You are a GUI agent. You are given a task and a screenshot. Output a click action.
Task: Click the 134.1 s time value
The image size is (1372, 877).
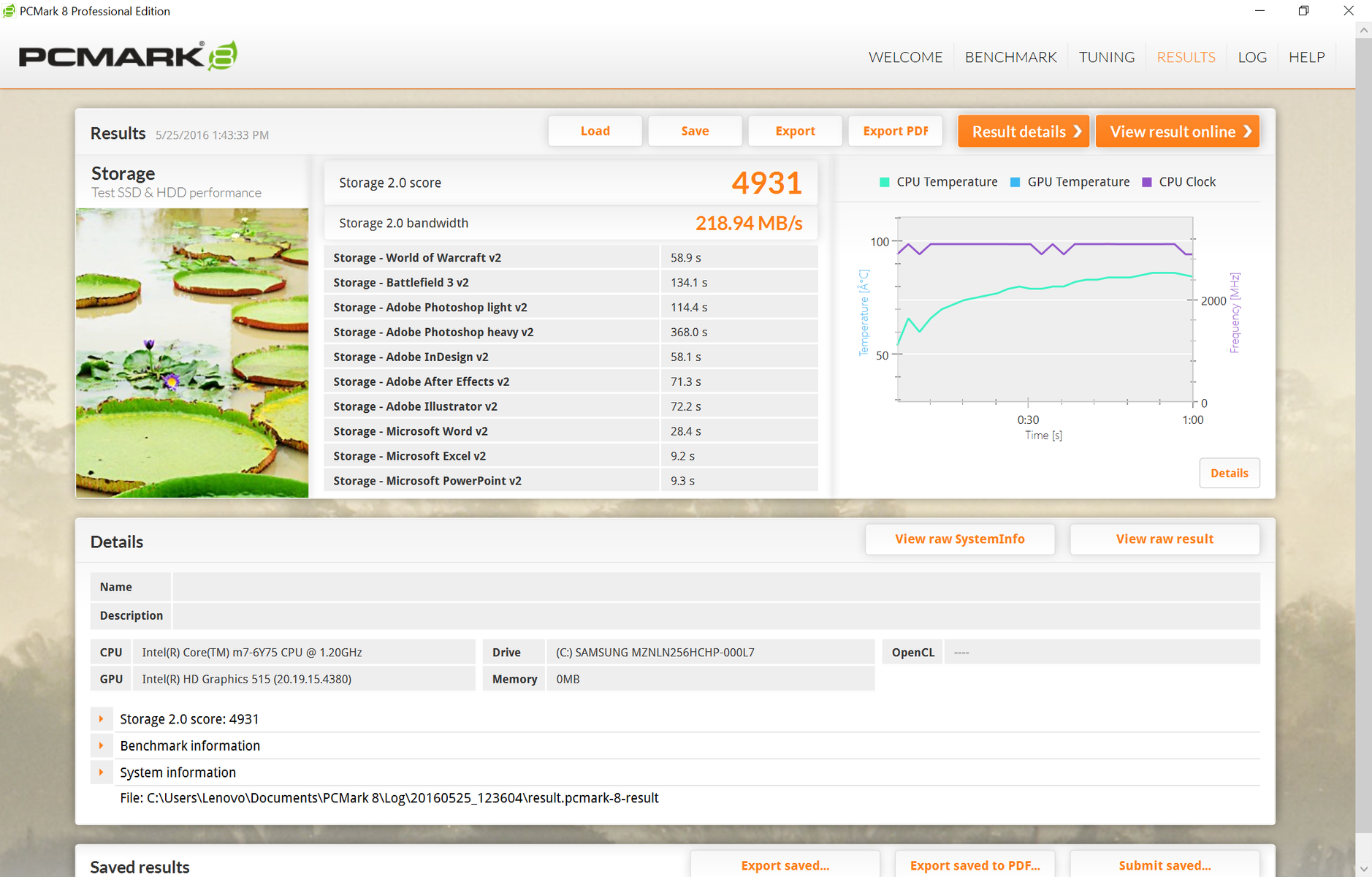click(689, 282)
